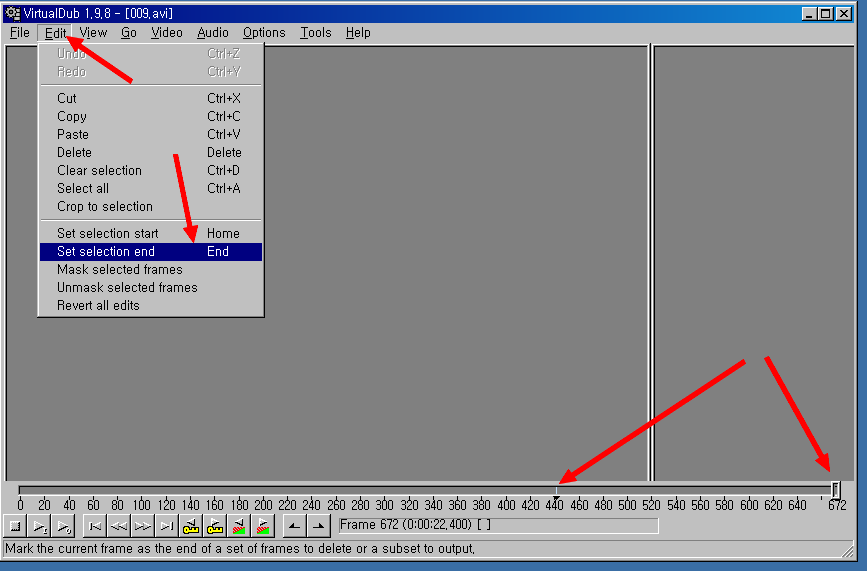
Task: Maximize the VirtualDub window
Action: 826,14
